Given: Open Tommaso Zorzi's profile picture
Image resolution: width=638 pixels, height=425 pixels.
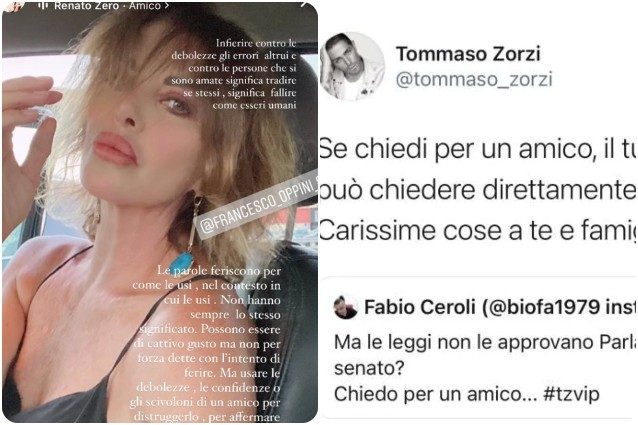Looking at the screenshot, I should tap(352, 66).
